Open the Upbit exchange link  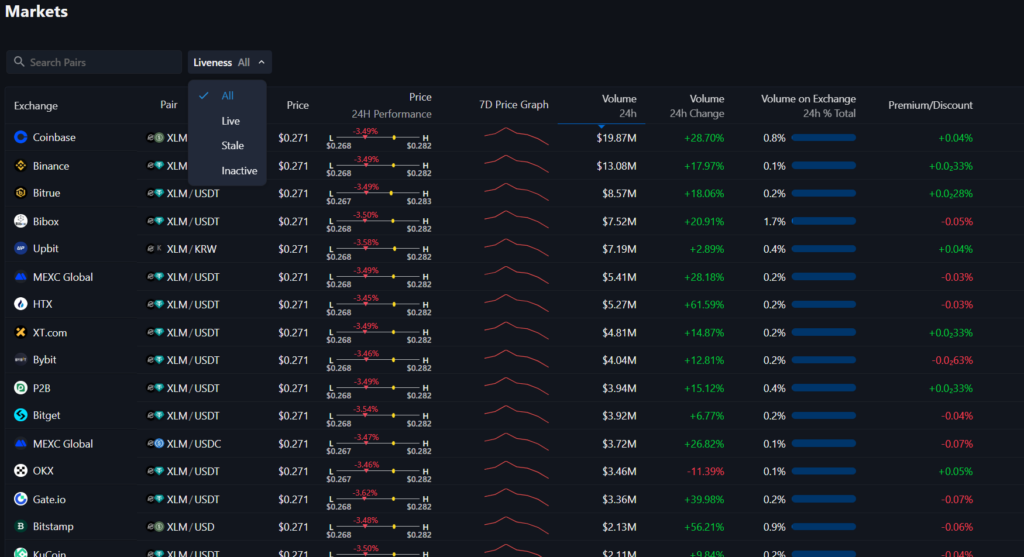pos(46,249)
